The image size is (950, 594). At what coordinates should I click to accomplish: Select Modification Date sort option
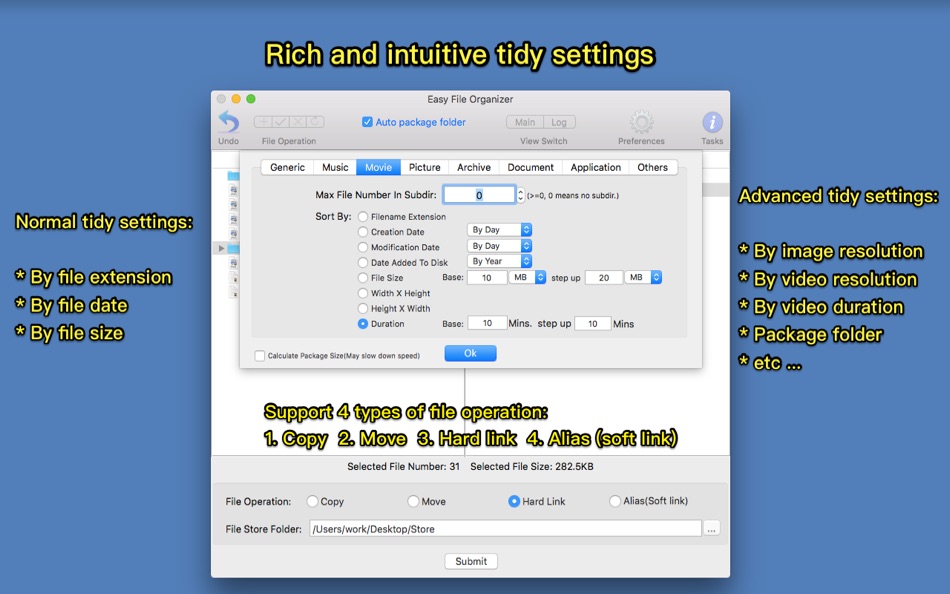tap(362, 247)
